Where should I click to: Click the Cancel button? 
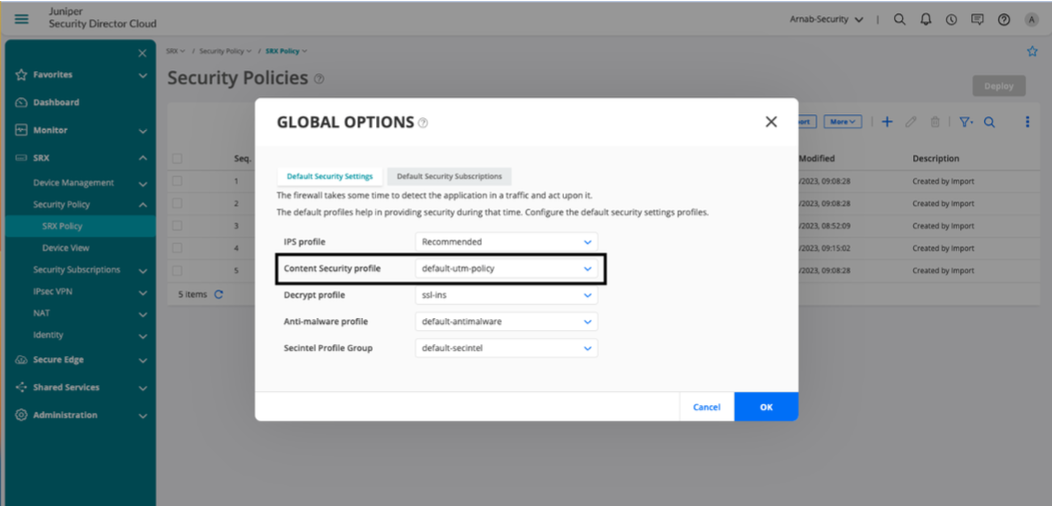tap(706, 407)
